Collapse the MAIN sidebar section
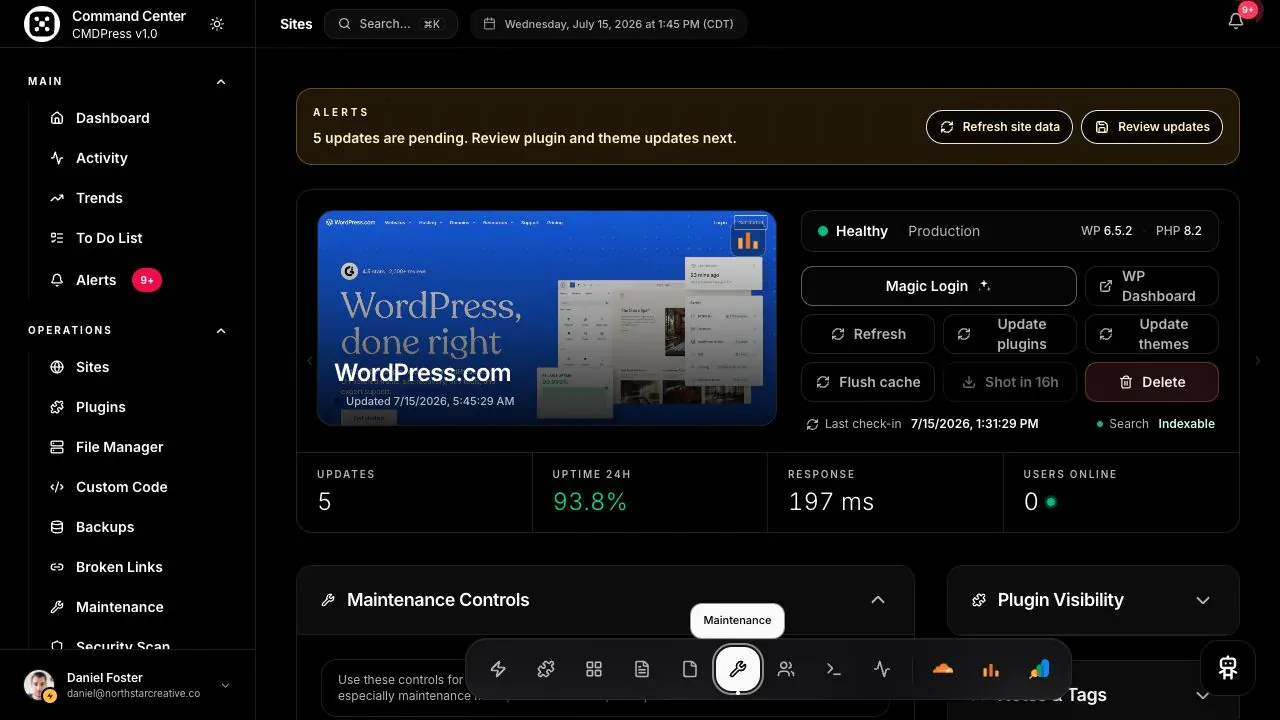This screenshot has width=1280, height=720. (x=221, y=82)
